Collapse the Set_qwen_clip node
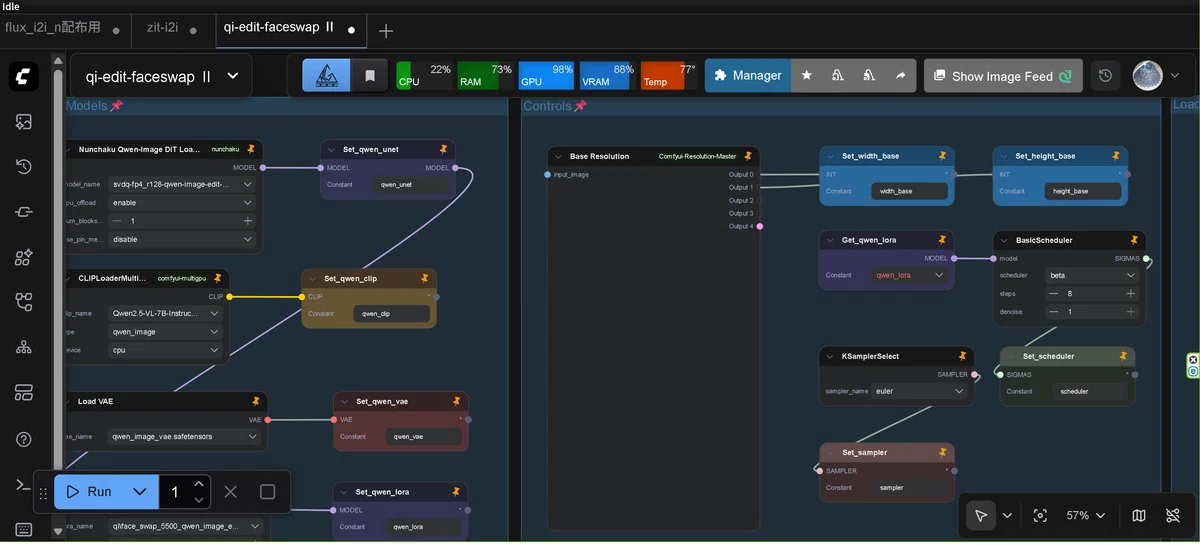1200x545 pixels. click(312, 278)
